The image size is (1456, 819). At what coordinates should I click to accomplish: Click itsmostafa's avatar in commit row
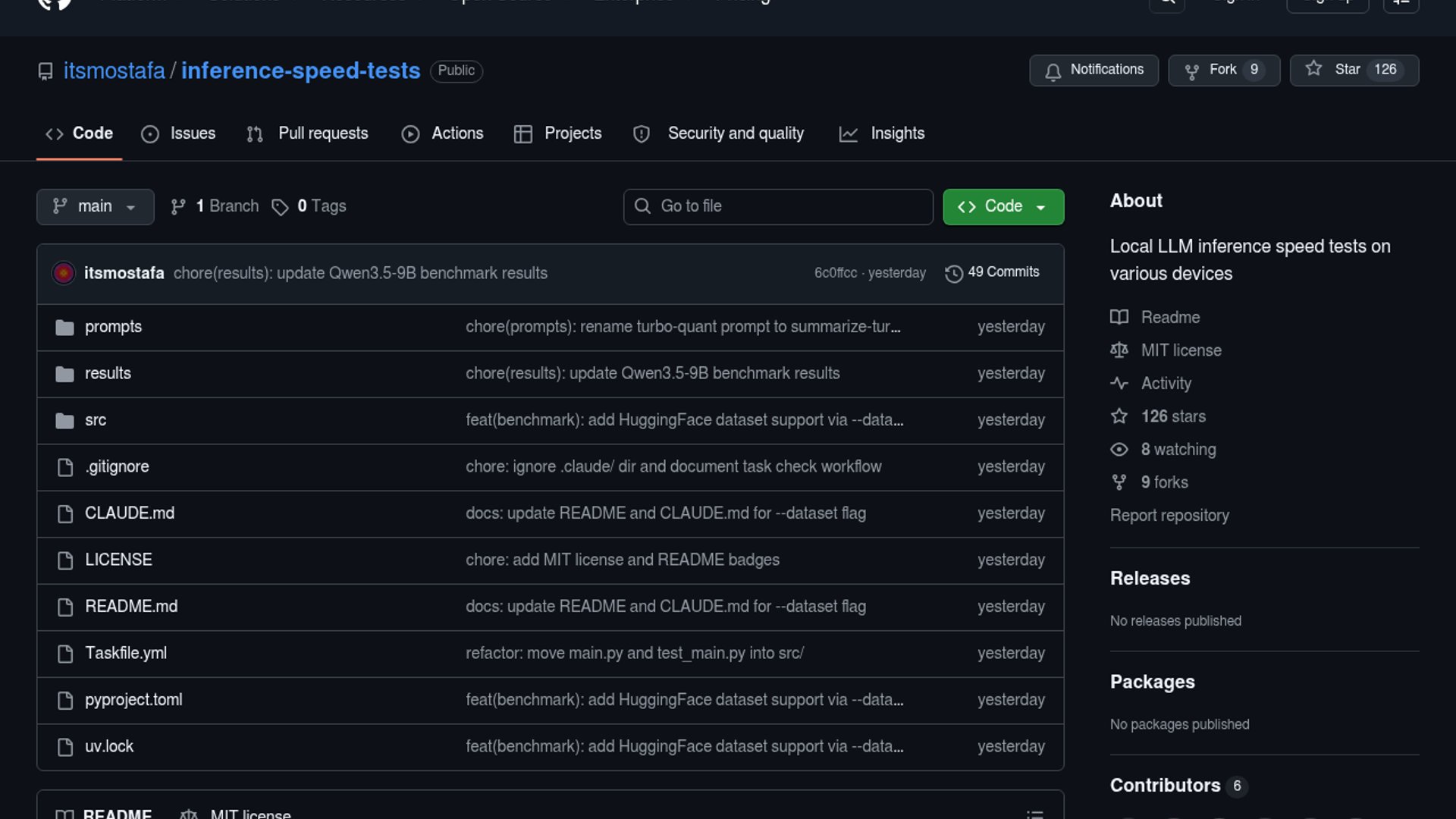click(x=64, y=273)
